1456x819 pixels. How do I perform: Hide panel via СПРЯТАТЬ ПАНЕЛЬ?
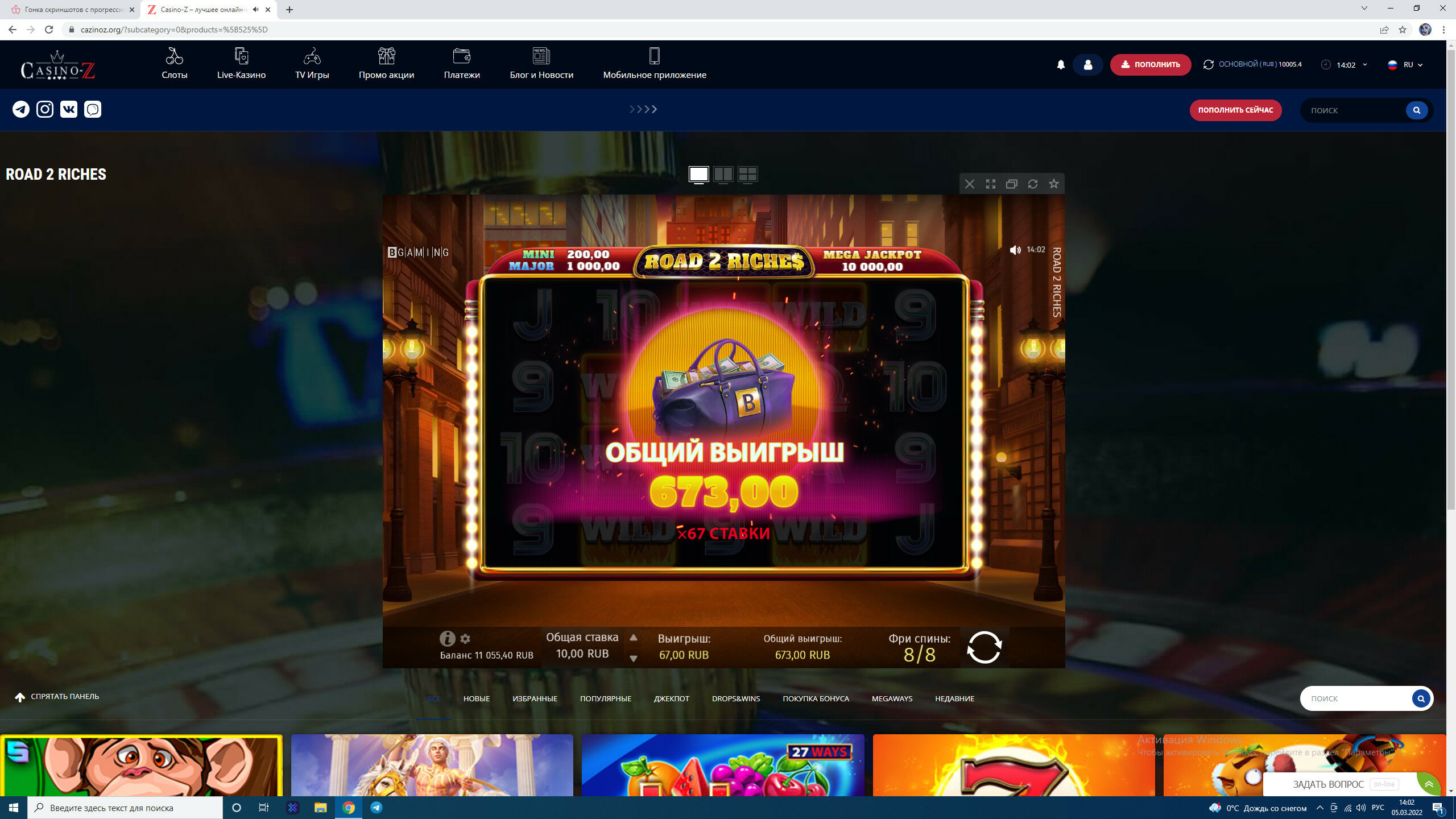[57, 697]
